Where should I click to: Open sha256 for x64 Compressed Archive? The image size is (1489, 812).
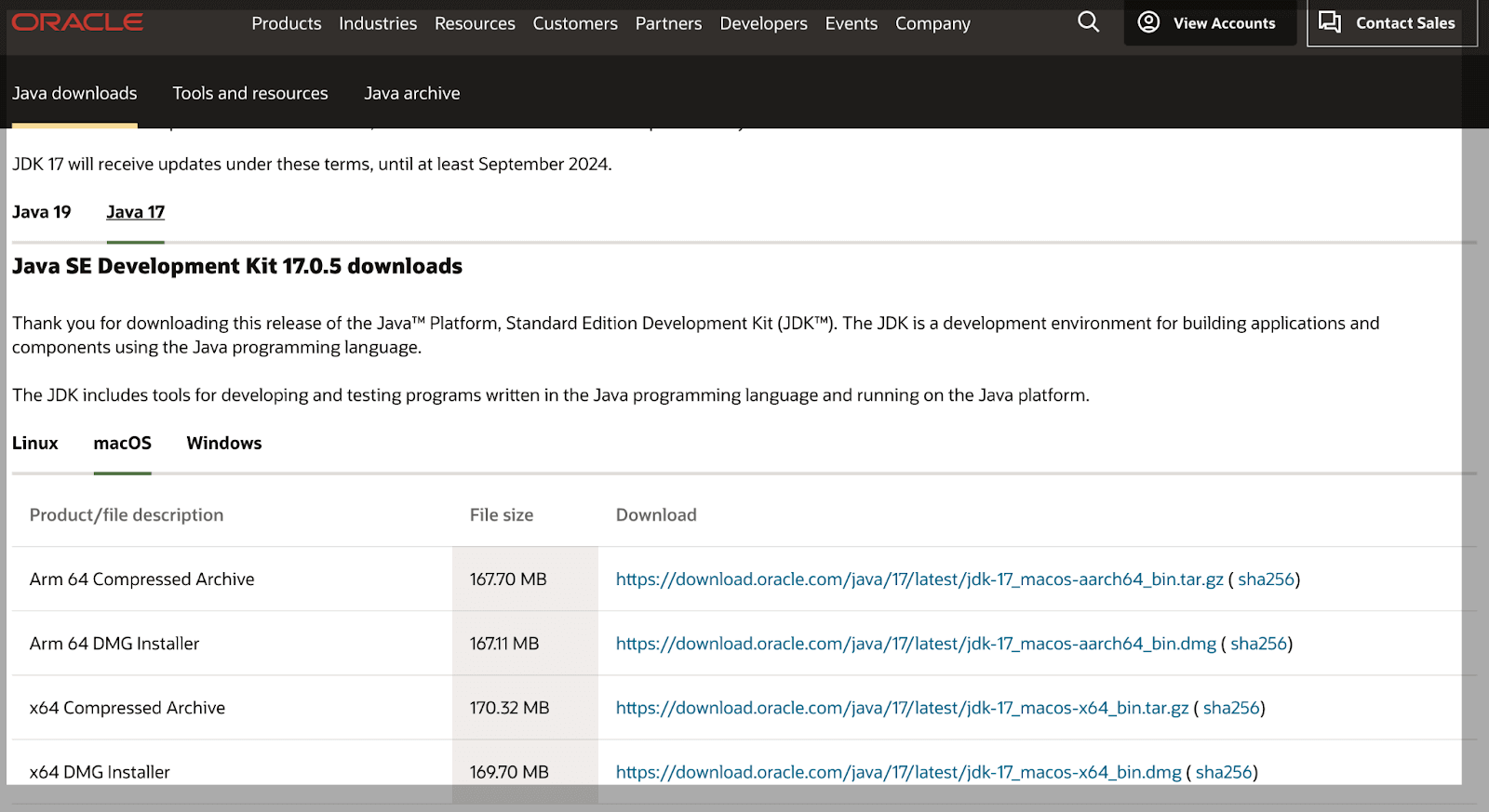1231,708
